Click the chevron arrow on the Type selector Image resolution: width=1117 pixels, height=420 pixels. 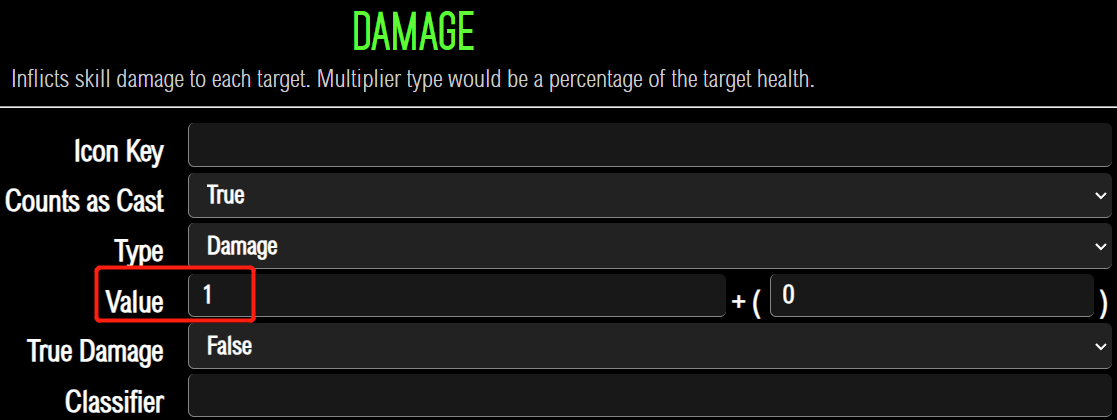click(x=1100, y=247)
